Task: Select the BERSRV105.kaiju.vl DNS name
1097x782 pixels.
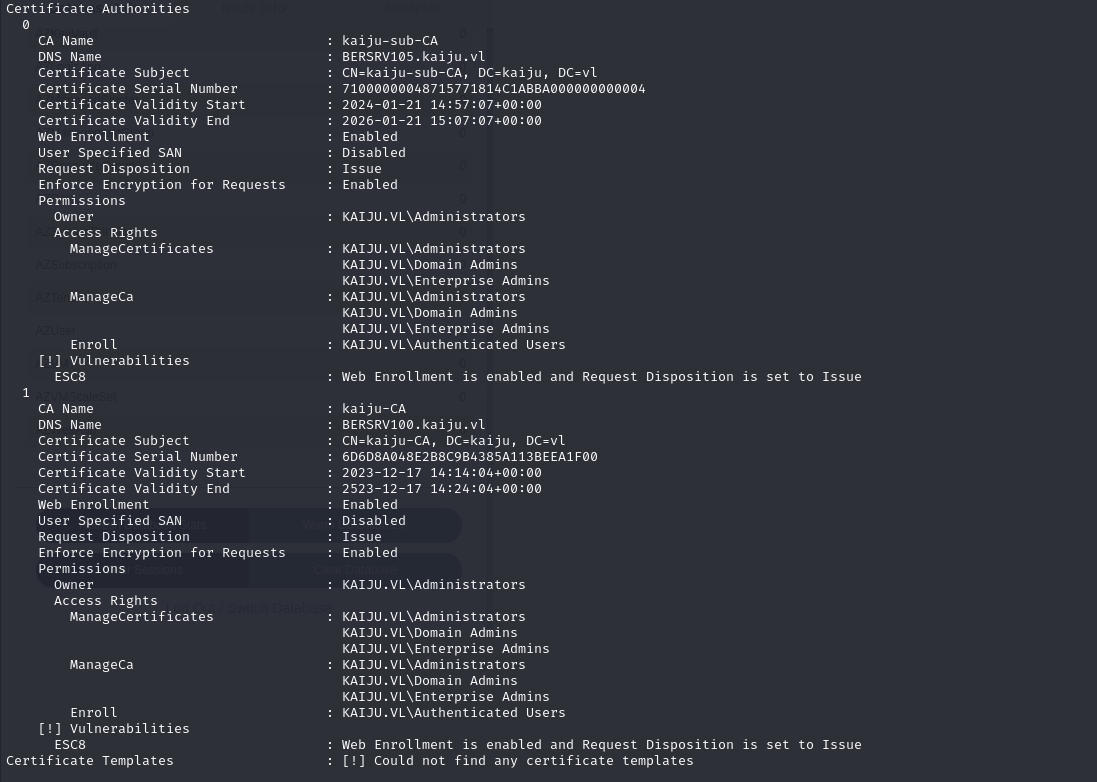Action: tap(413, 57)
